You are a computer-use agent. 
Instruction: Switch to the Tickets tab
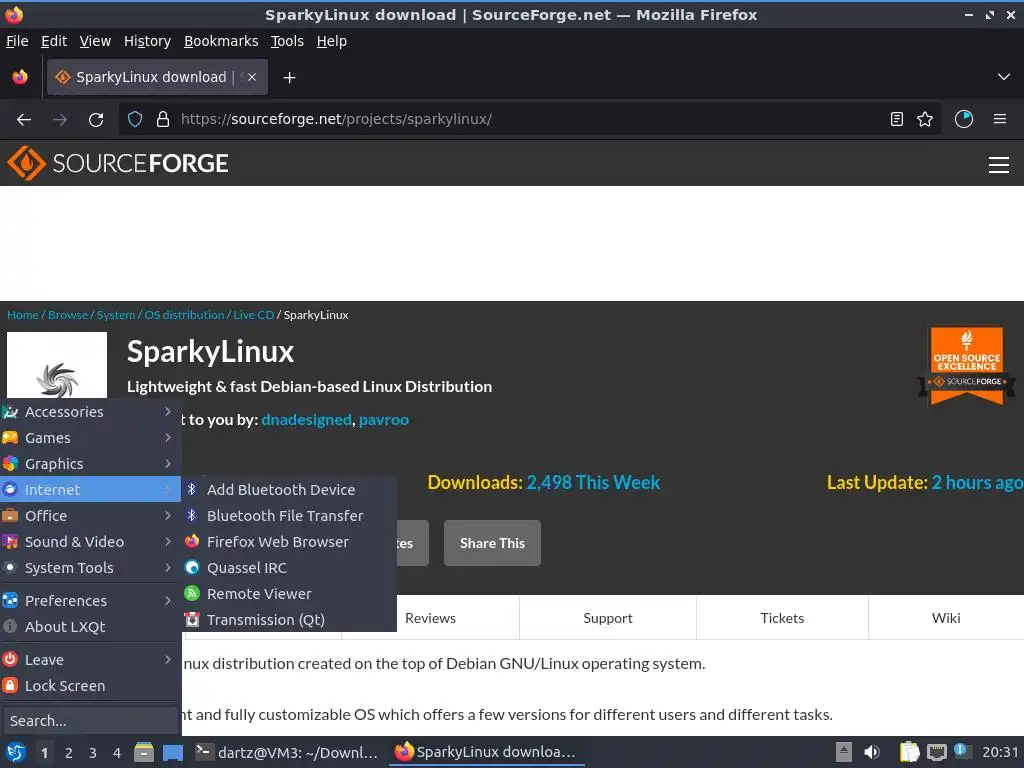pyautogui.click(x=782, y=618)
